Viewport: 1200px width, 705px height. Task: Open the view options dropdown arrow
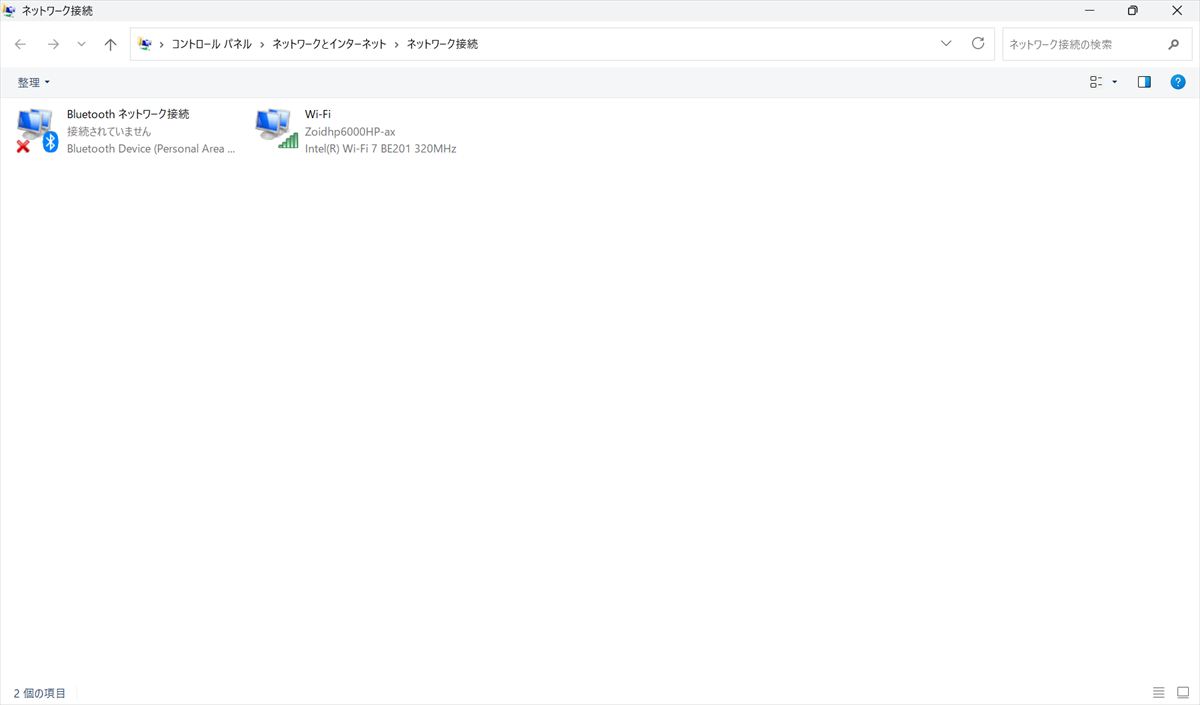(1115, 82)
